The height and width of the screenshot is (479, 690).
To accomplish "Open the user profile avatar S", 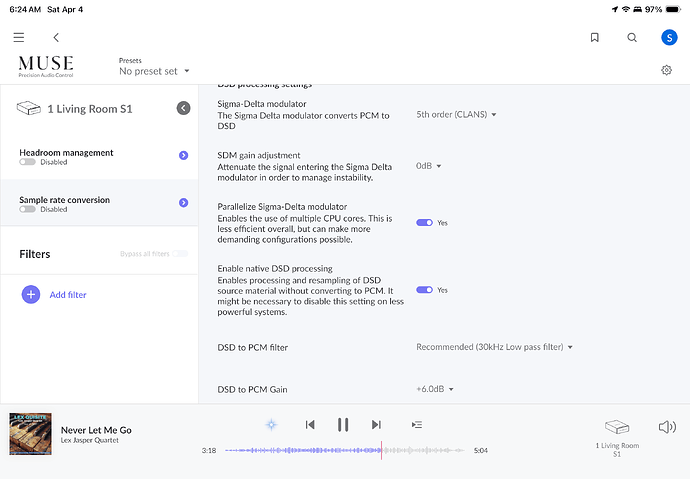I will (x=669, y=37).
